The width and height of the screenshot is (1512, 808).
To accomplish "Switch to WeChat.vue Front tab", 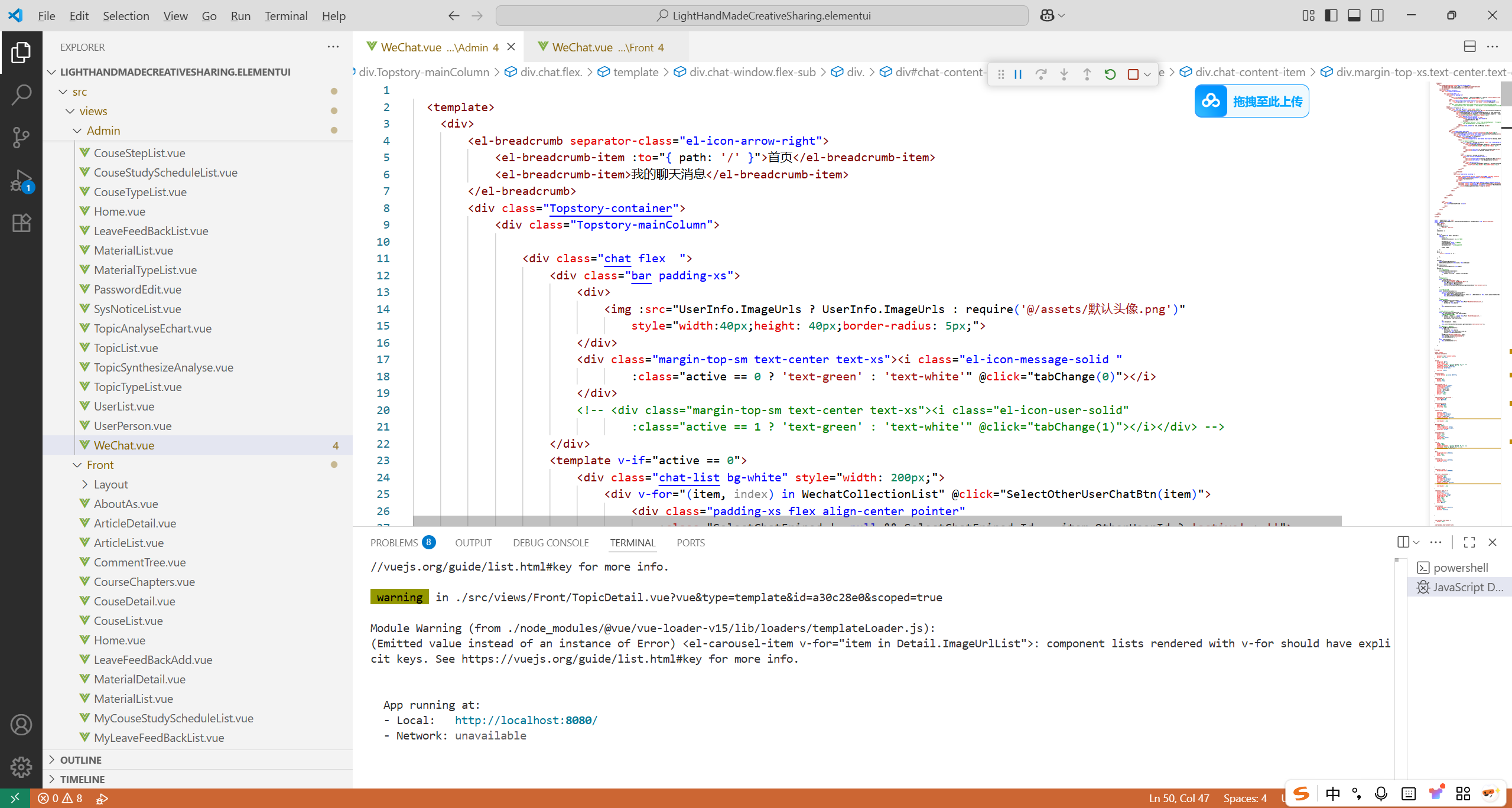I will pyautogui.click(x=606, y=47).
